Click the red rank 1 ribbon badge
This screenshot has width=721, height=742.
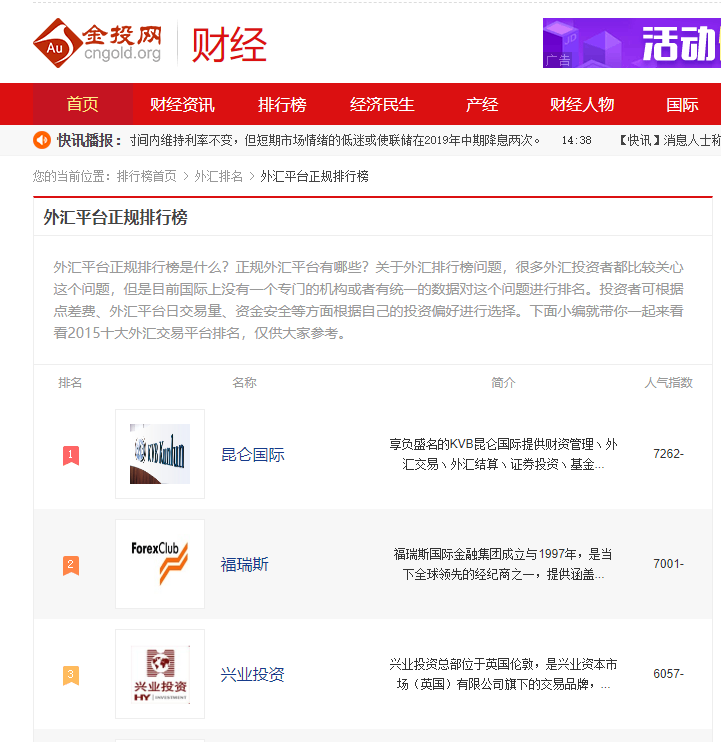71,455
